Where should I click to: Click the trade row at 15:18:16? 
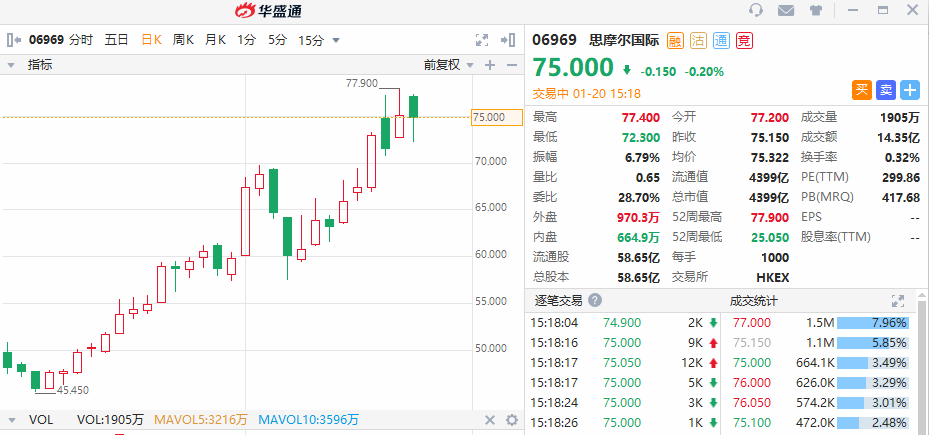[x=624, y=343]
